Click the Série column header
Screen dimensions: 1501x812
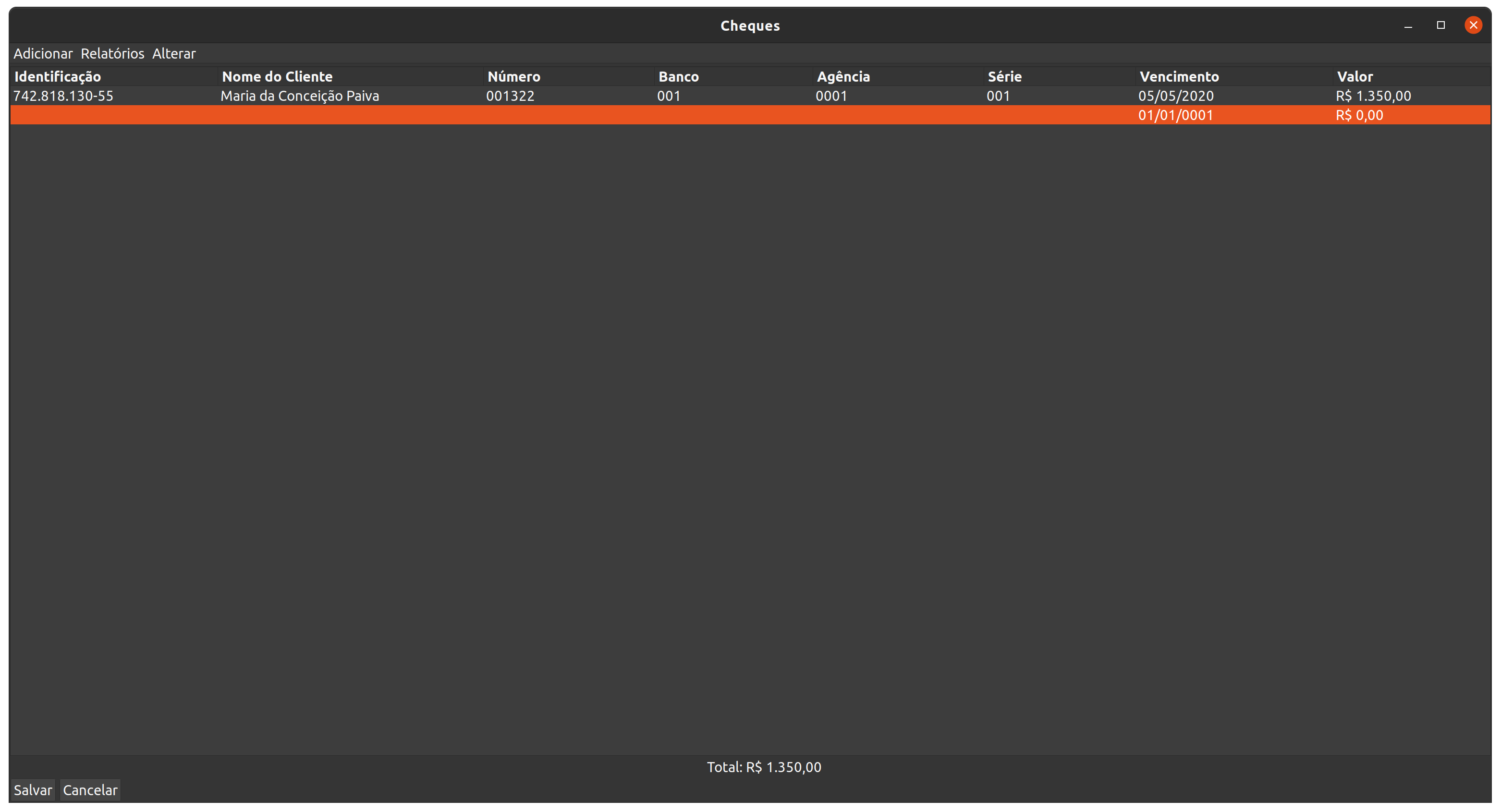click(x=1004, y=76)
